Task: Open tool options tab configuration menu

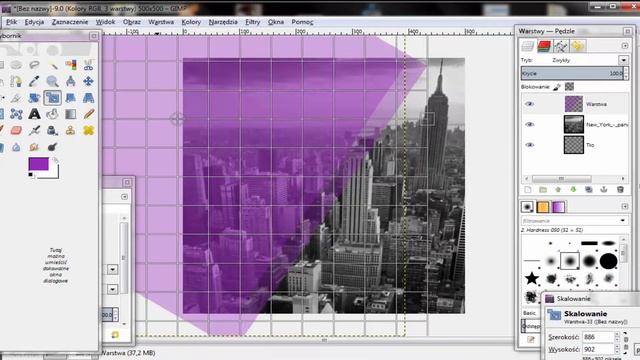Action: tap(124, 197)
